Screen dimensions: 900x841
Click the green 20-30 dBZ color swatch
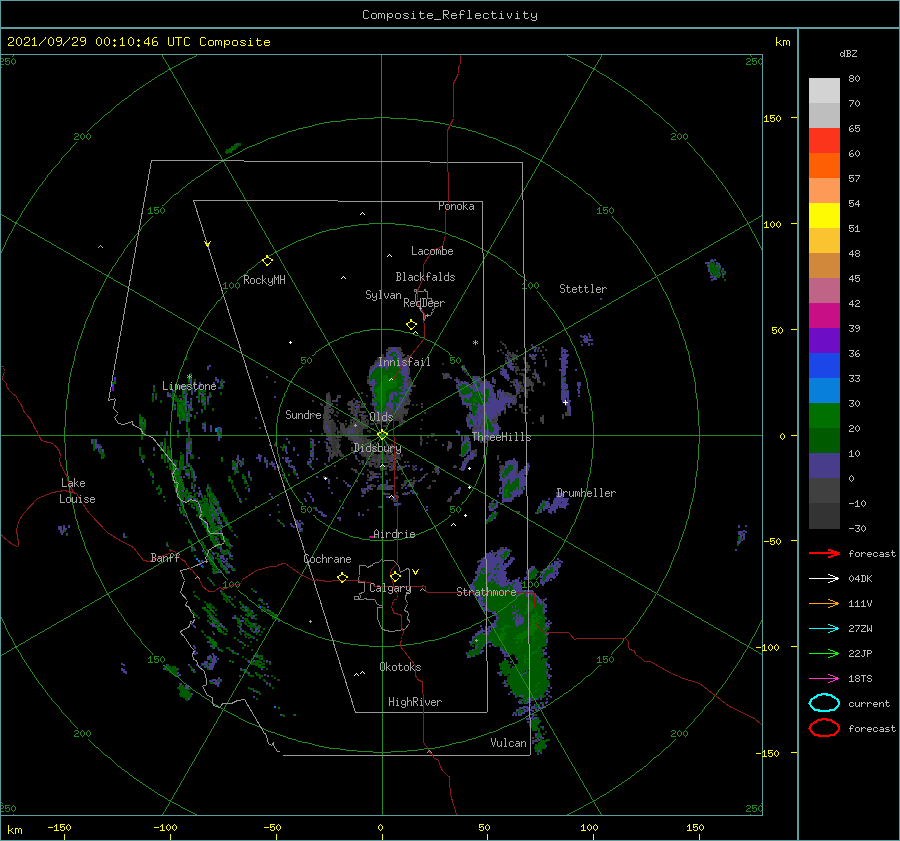tap(824, 416)
